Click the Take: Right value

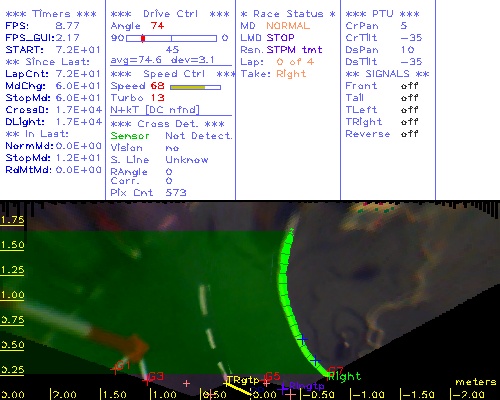click(291, 74)
